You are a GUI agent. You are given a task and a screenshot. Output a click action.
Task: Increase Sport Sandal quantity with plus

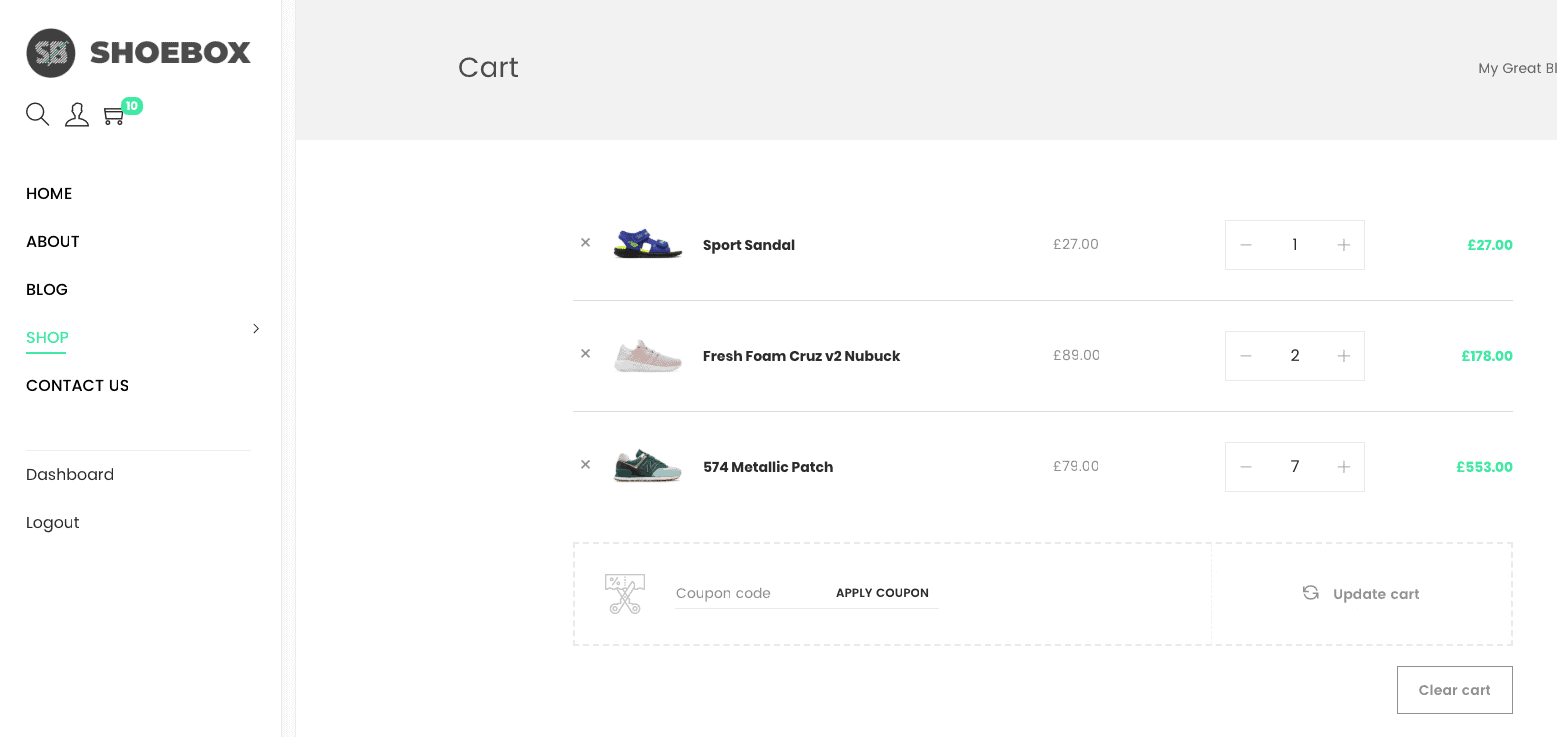1344,245
